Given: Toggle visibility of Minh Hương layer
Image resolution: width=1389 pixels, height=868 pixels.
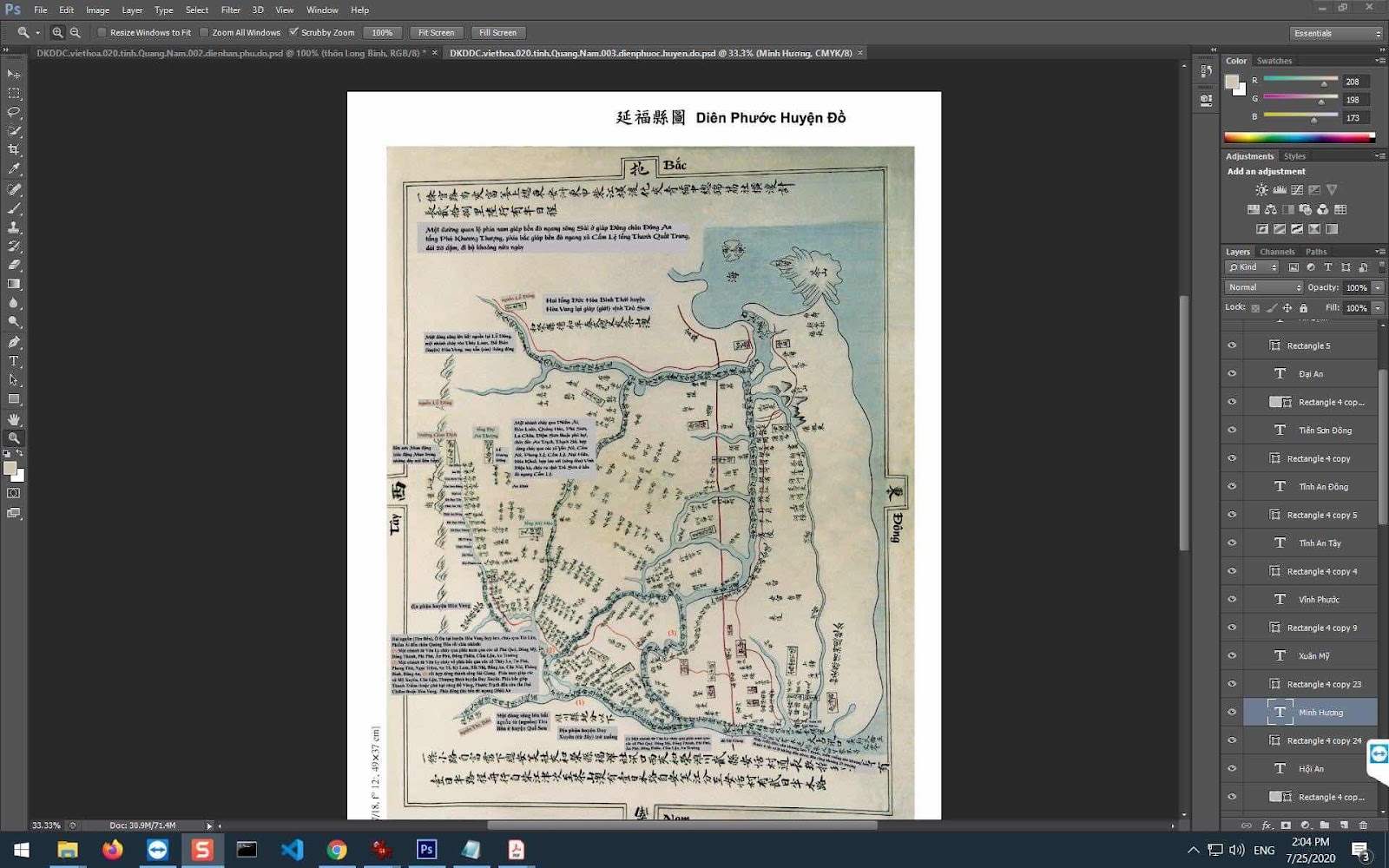Looking at the screenshot, I should click(x=1232, y=712).
